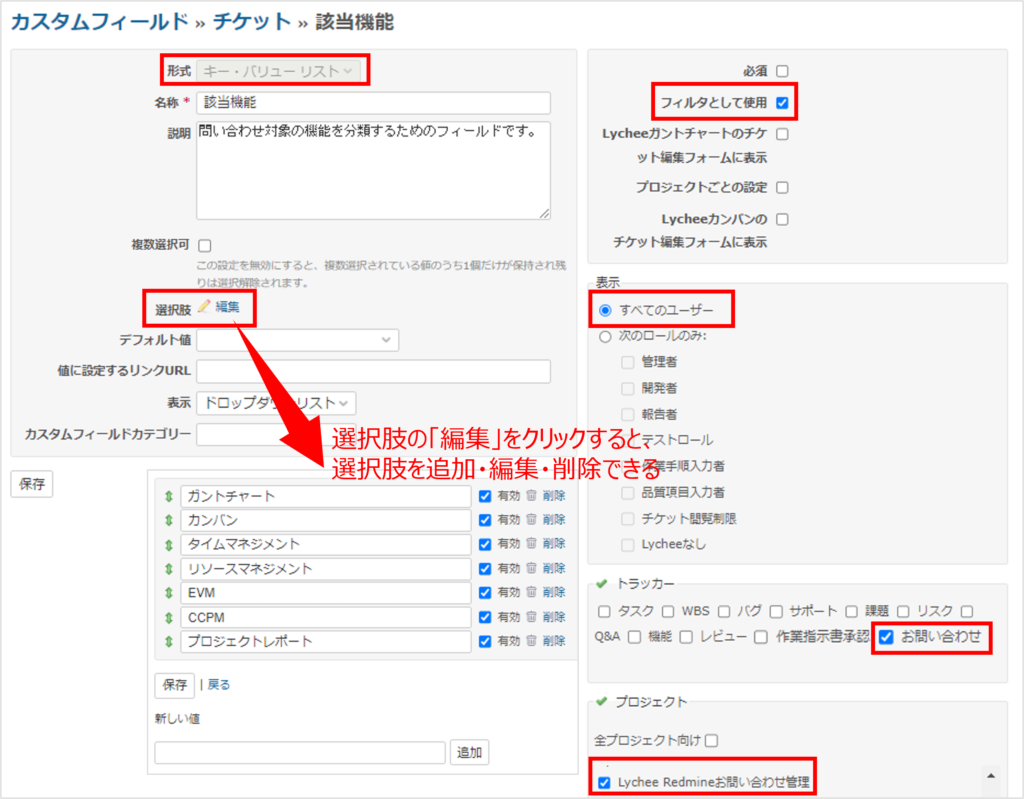Open the 表示 ドロップダウンリスト selector
This screenshot has height=799, width=1024.
pos(276,402)
